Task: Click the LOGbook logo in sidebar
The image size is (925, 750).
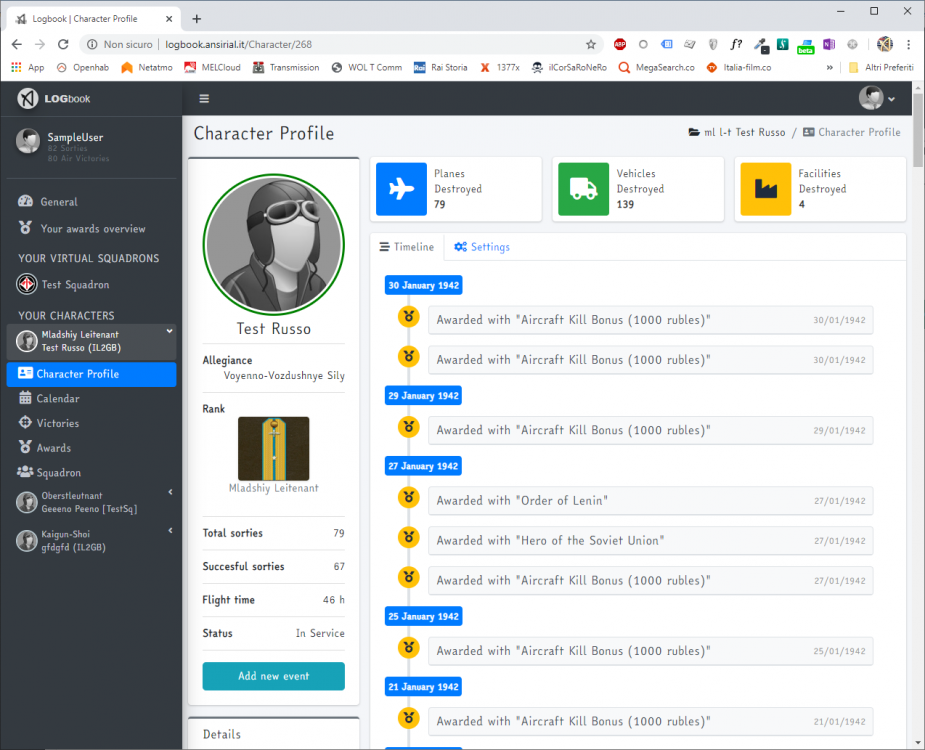Action: [52, 99]
